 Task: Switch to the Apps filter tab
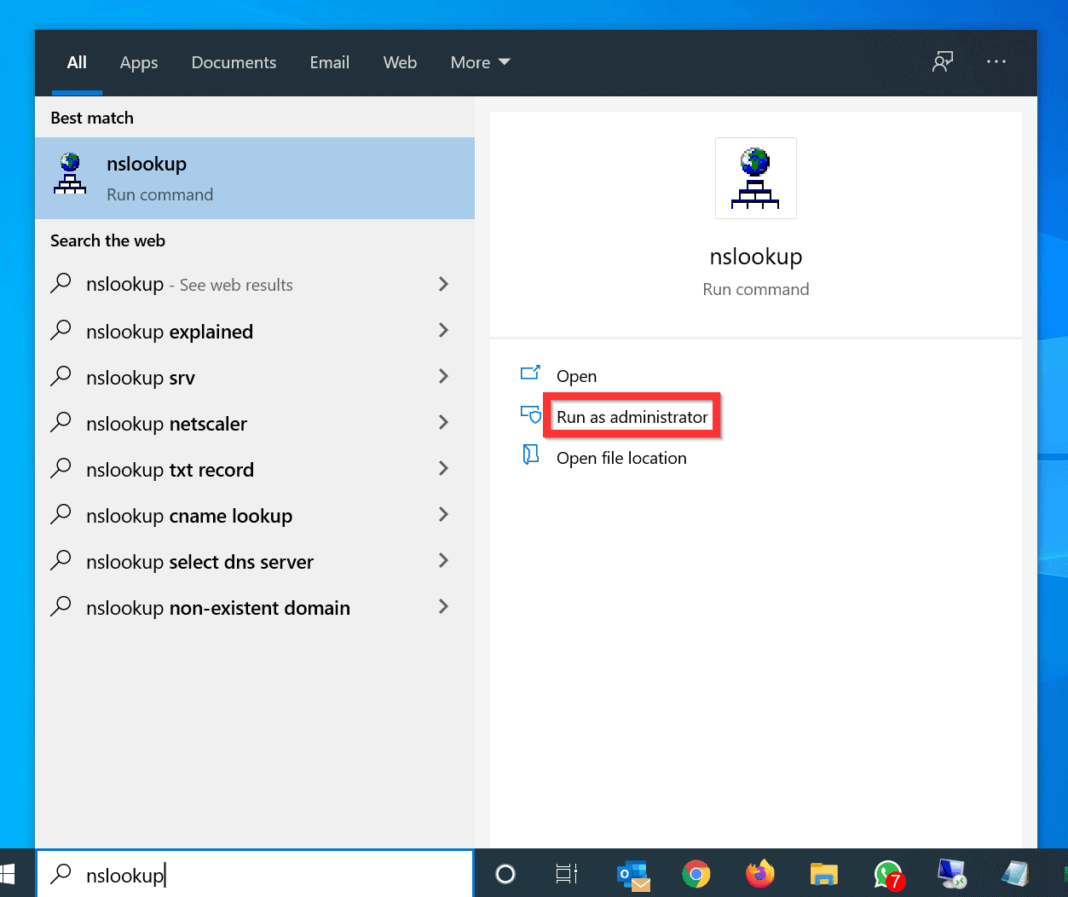(138, 62)
